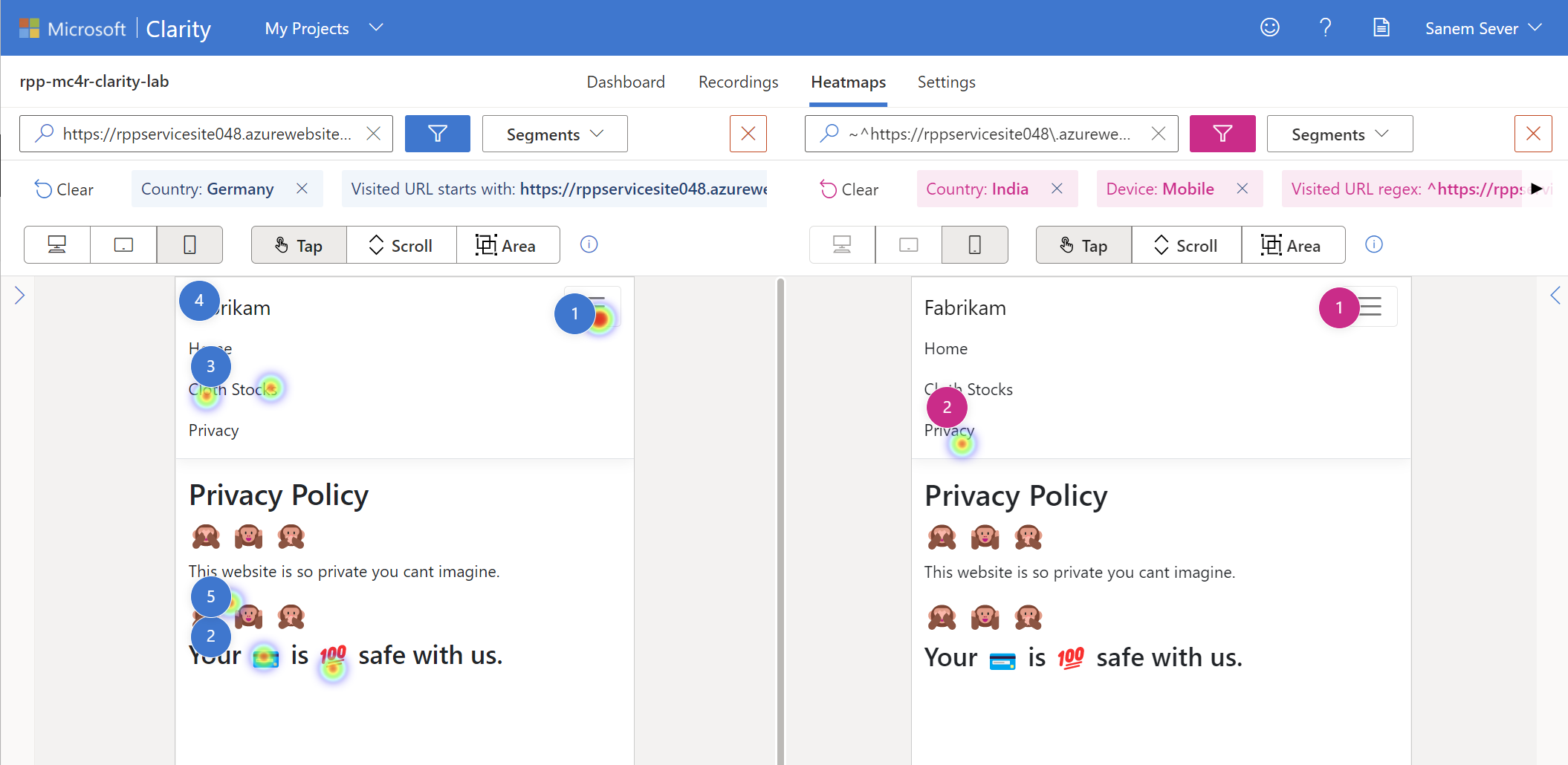Choose Tap heatmap in right pane
Image resolution: width=1568 pixels, height=765 pixels.
[x=1083, y=244]
